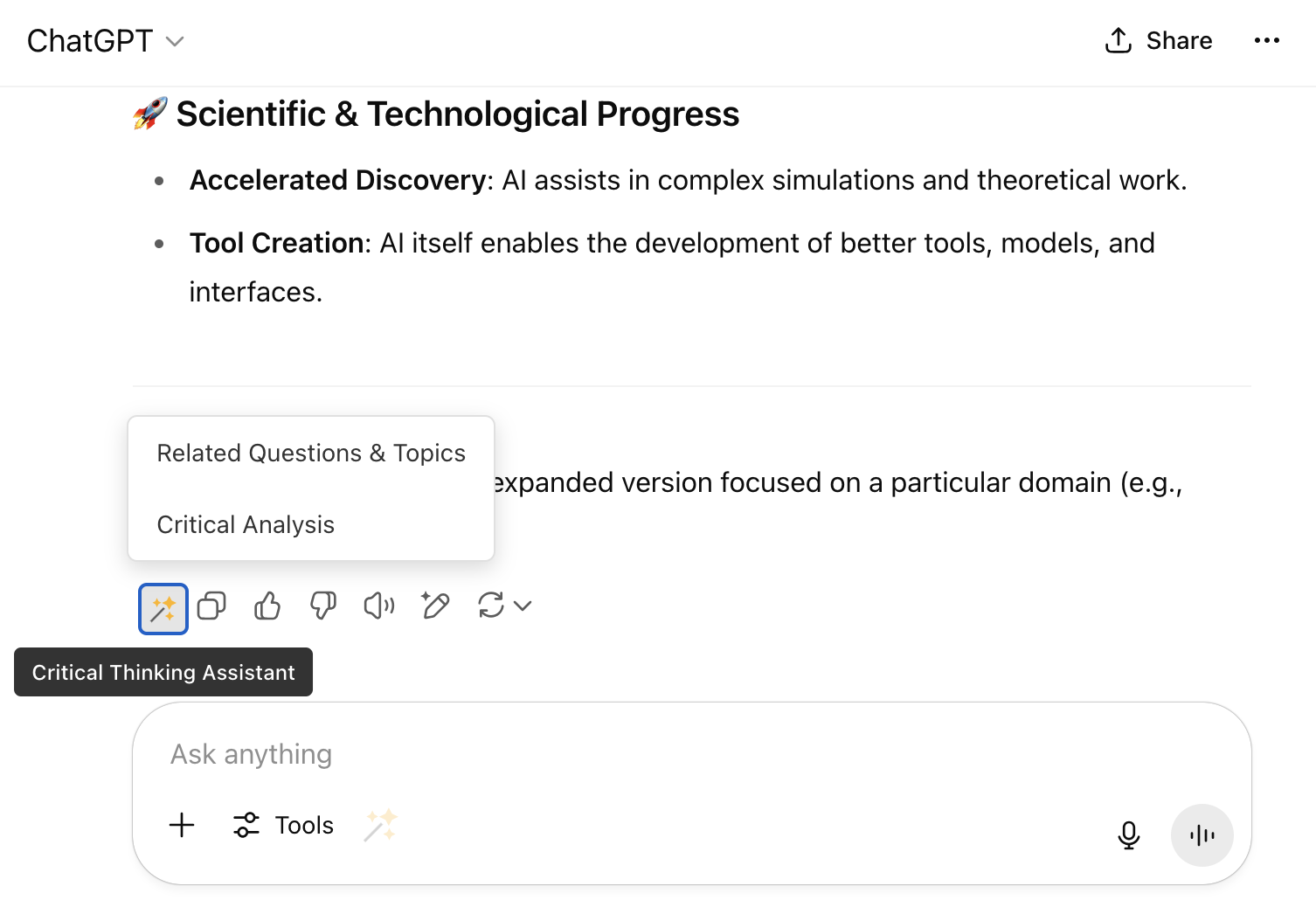The height and width of the screenshot is (900, 1316).
Task: Read the response aloud
Action: (378, 606)
